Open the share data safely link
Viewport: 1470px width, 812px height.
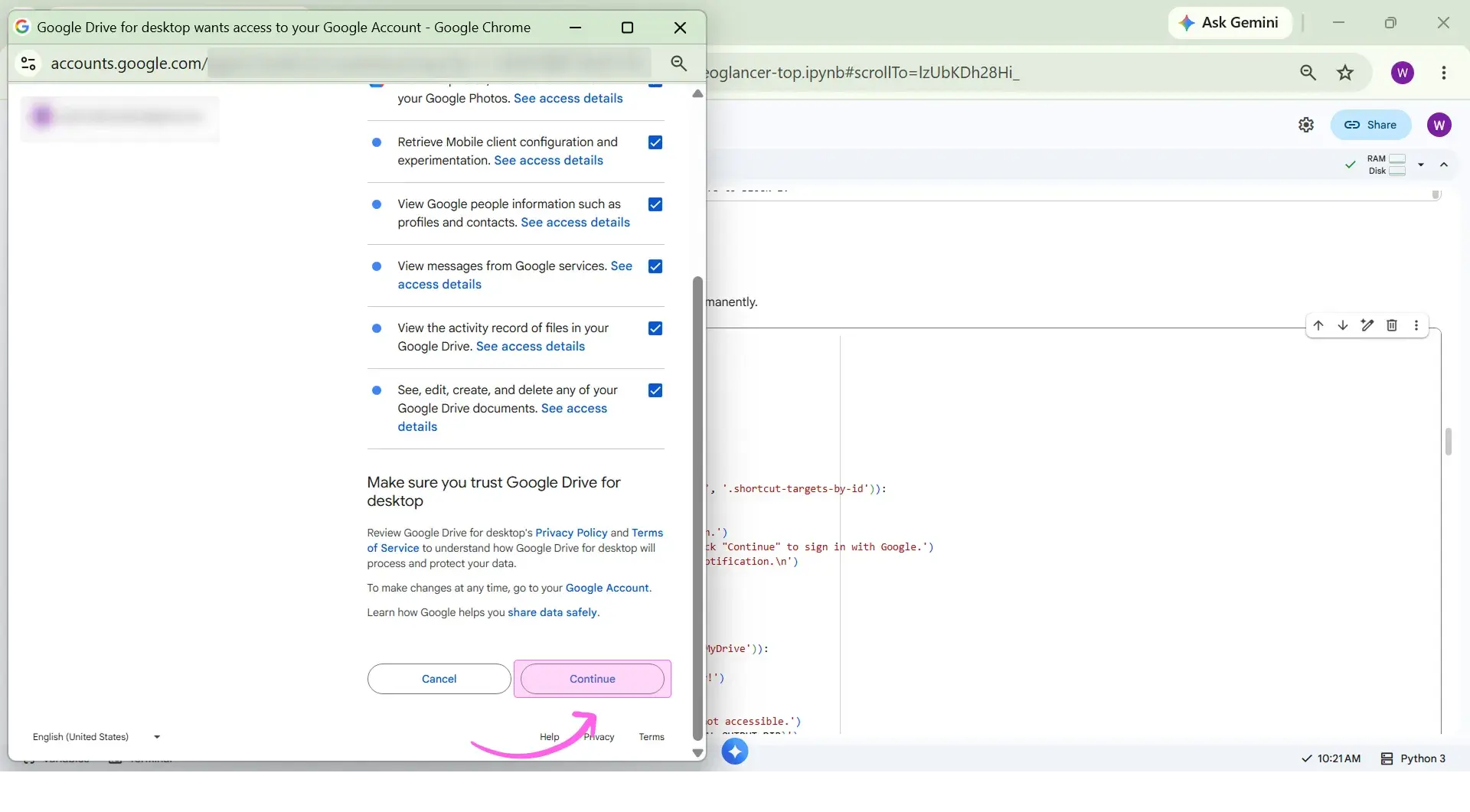tap(552, 612)
